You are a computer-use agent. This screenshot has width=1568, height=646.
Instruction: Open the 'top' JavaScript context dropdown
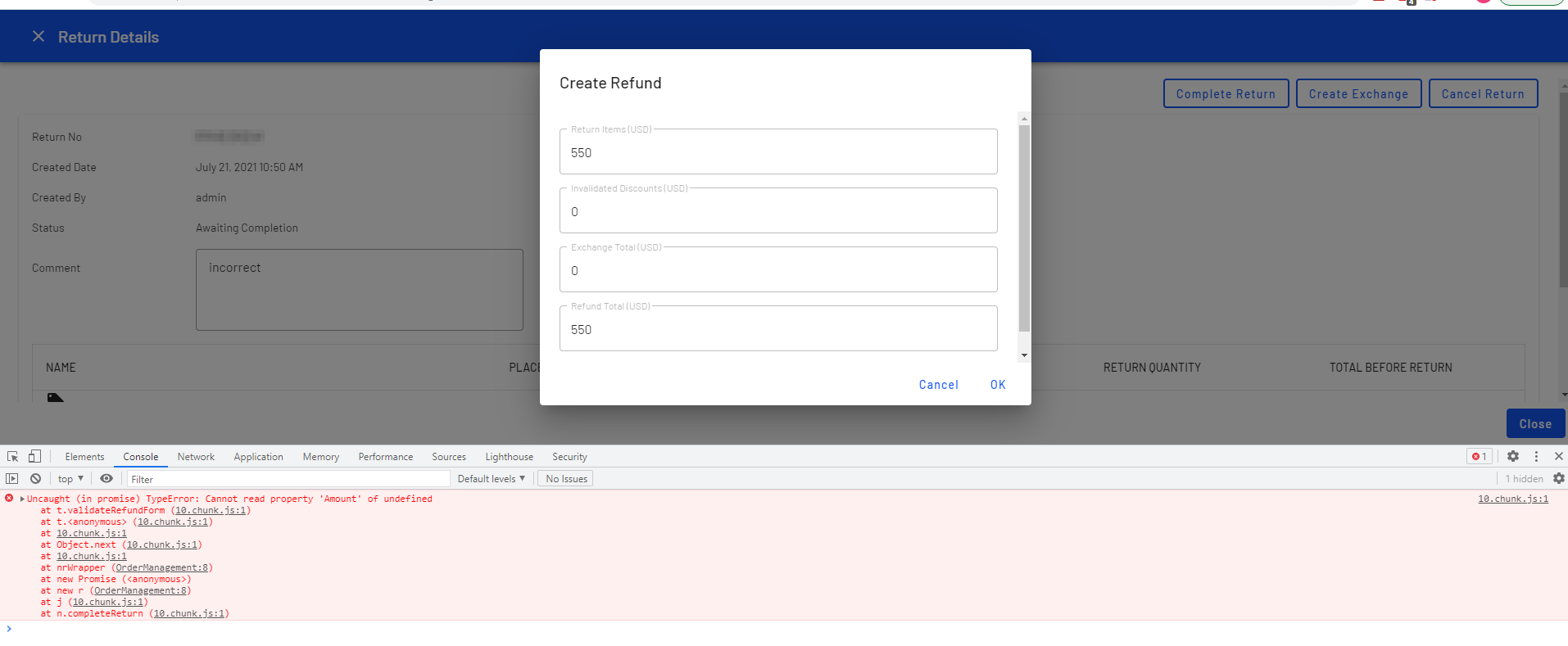(70, 479)
